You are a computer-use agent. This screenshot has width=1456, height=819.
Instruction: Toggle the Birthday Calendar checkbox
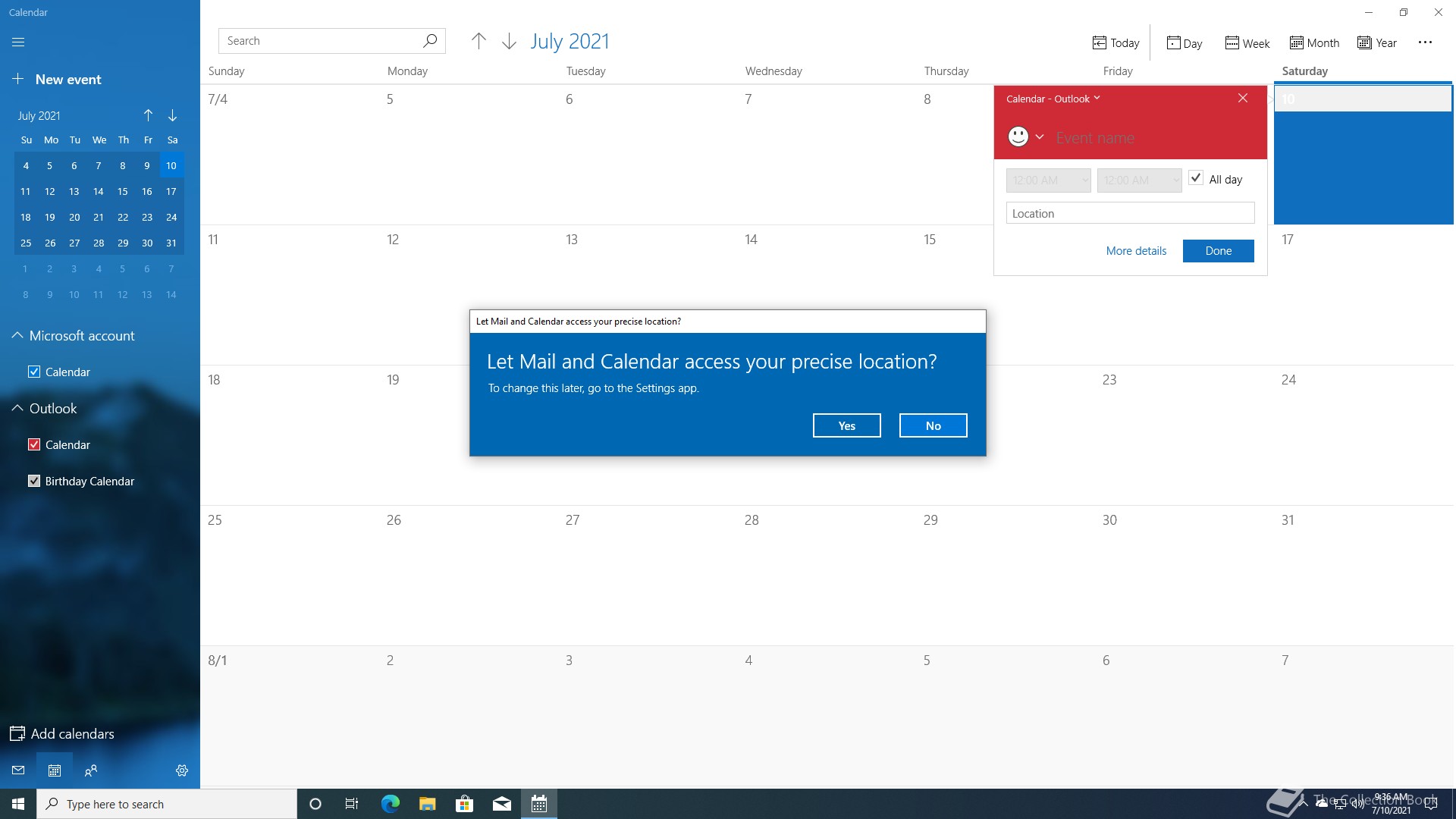pyautogui.click(x=34, y=481)
